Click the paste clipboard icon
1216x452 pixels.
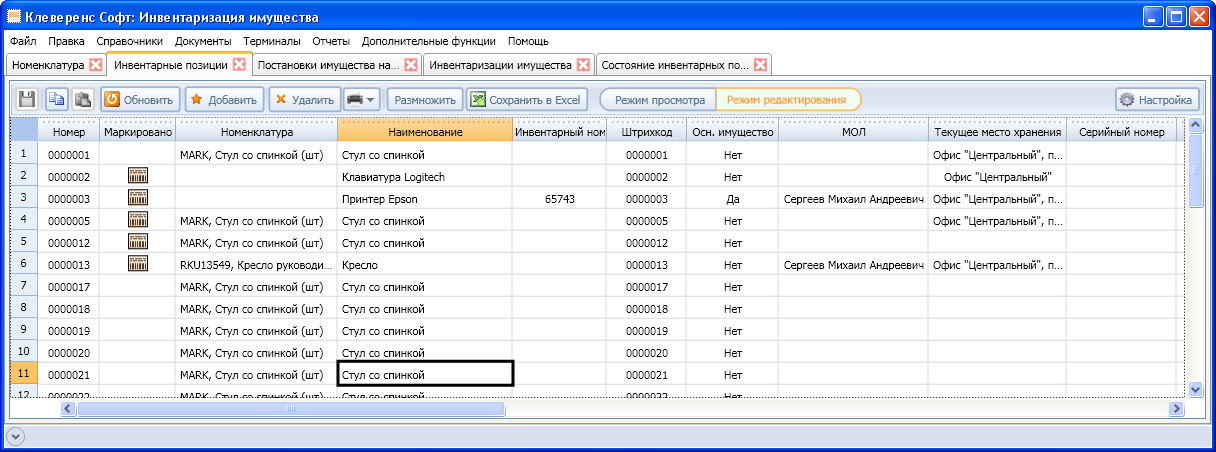[x=82, y=99]
